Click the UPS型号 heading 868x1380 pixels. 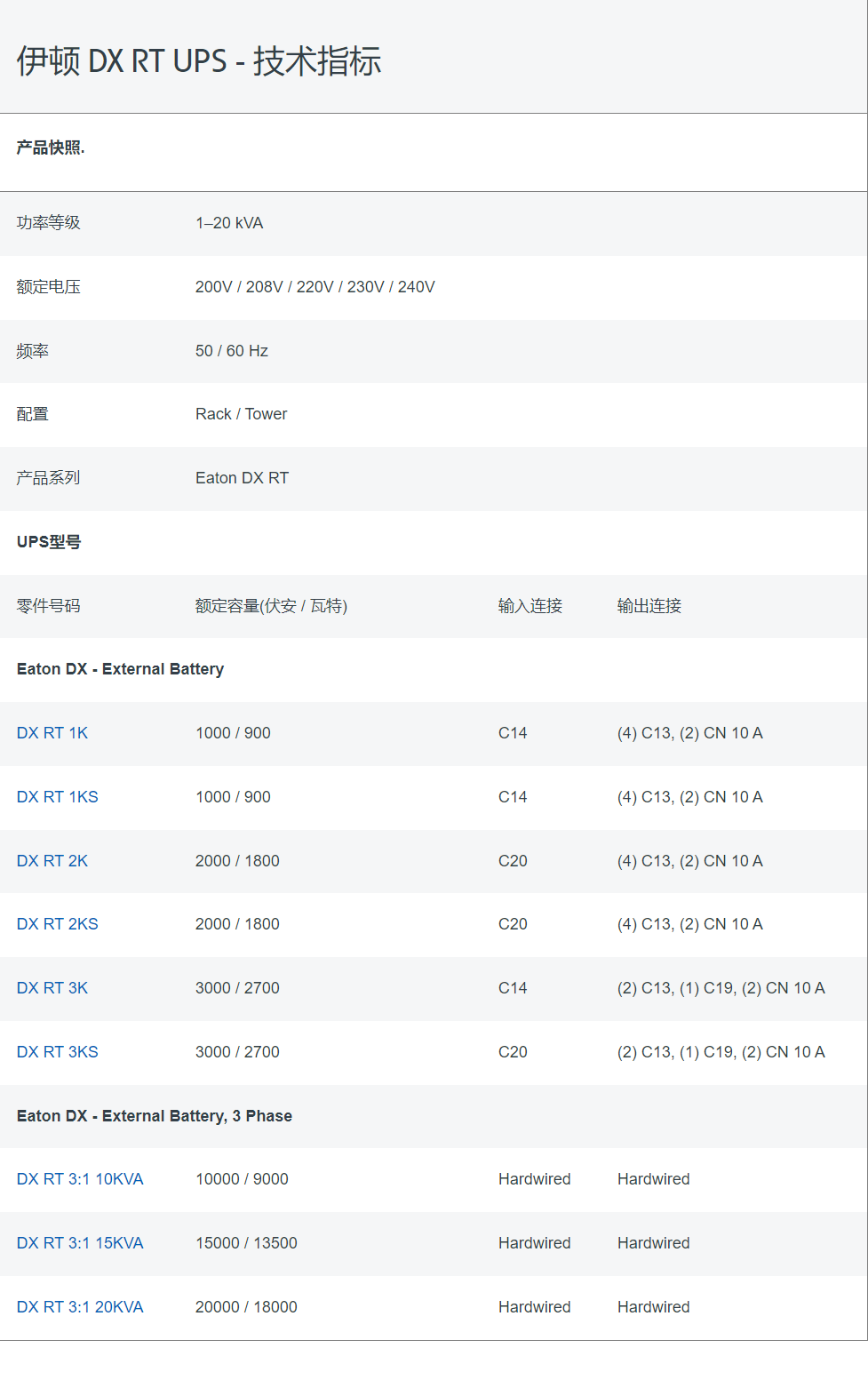(49, 542)
